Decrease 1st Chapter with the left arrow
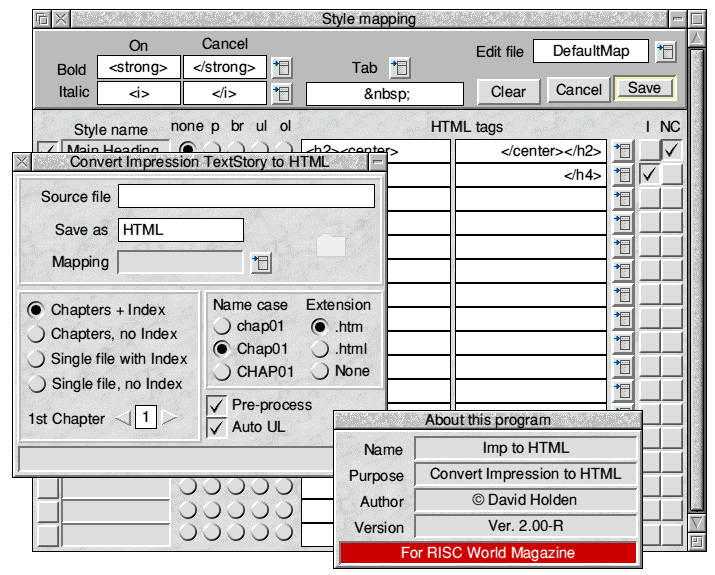 pos(122,418)
